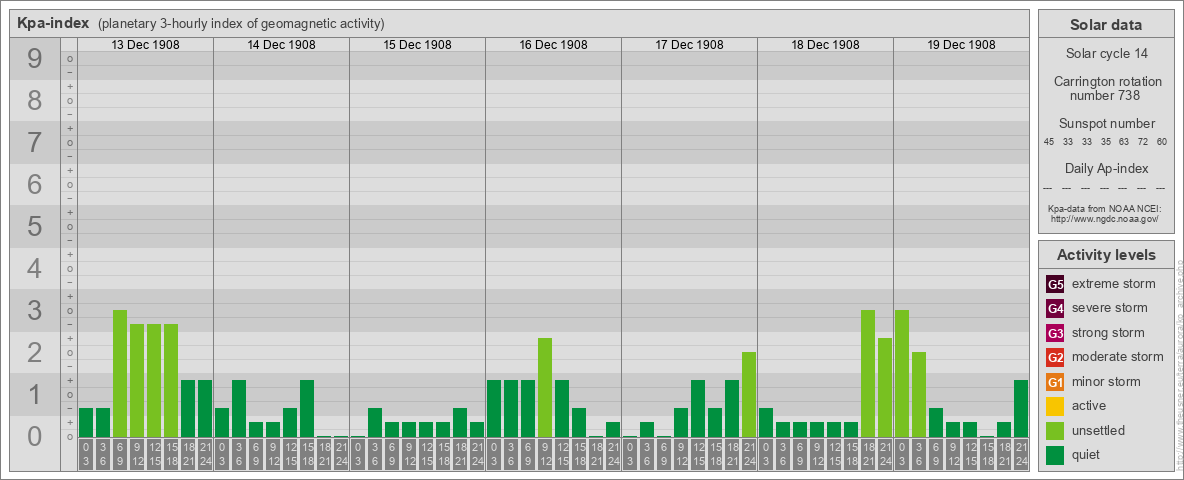Click the Sunspot number label
This screenshot has width=1184, height=480.
click(x=1106, y=124)
